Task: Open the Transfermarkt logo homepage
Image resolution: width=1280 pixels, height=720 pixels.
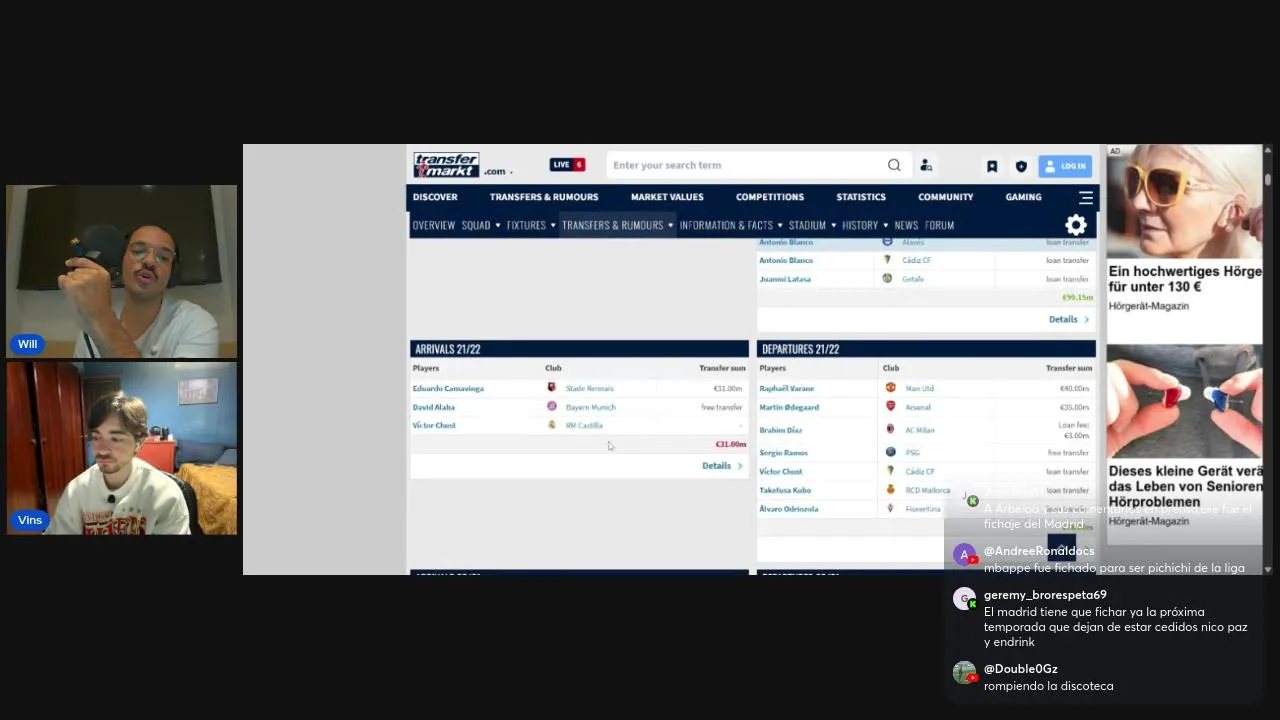Action: coord(446,165)
